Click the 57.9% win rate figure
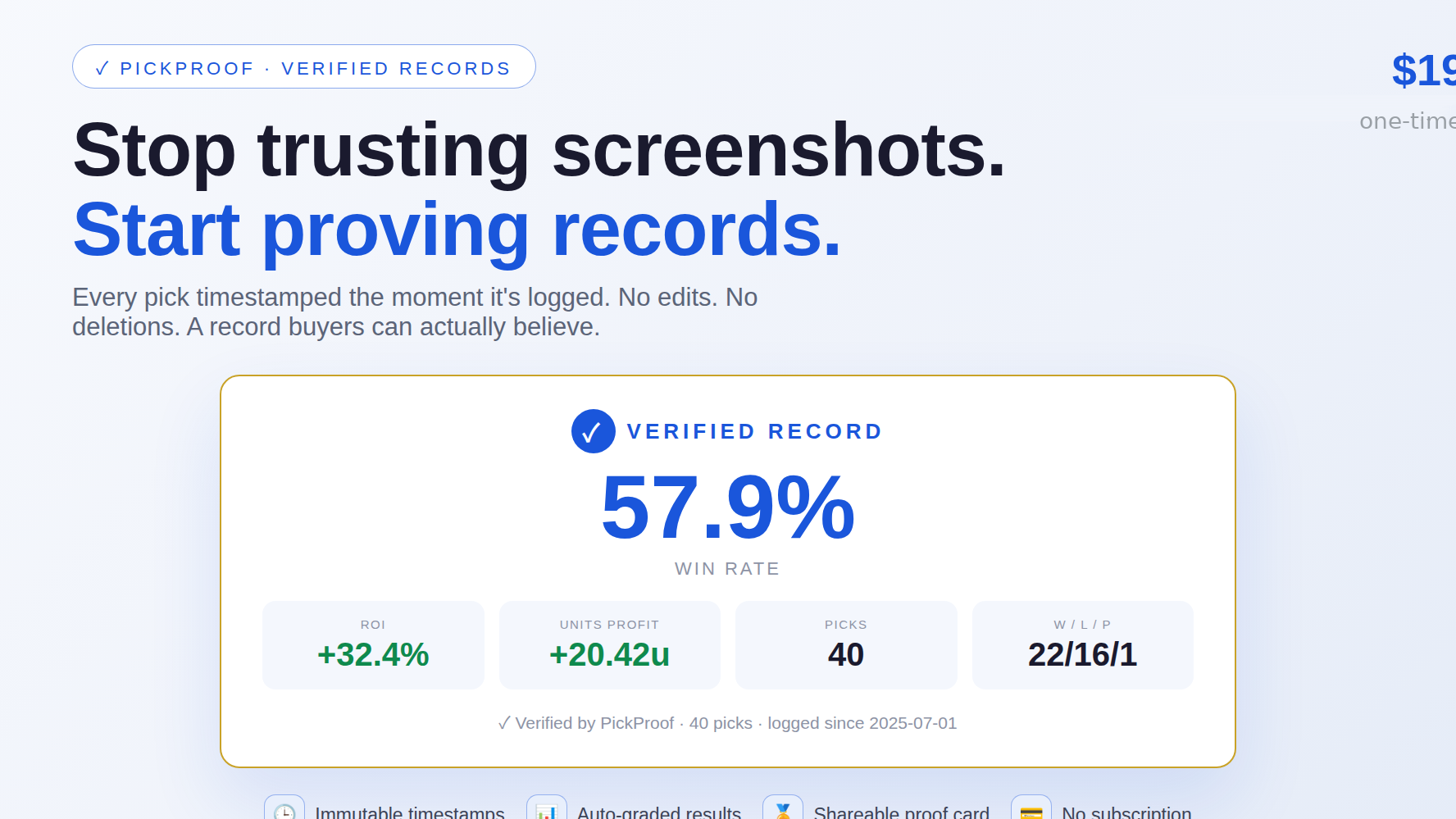 pos(728,507)
